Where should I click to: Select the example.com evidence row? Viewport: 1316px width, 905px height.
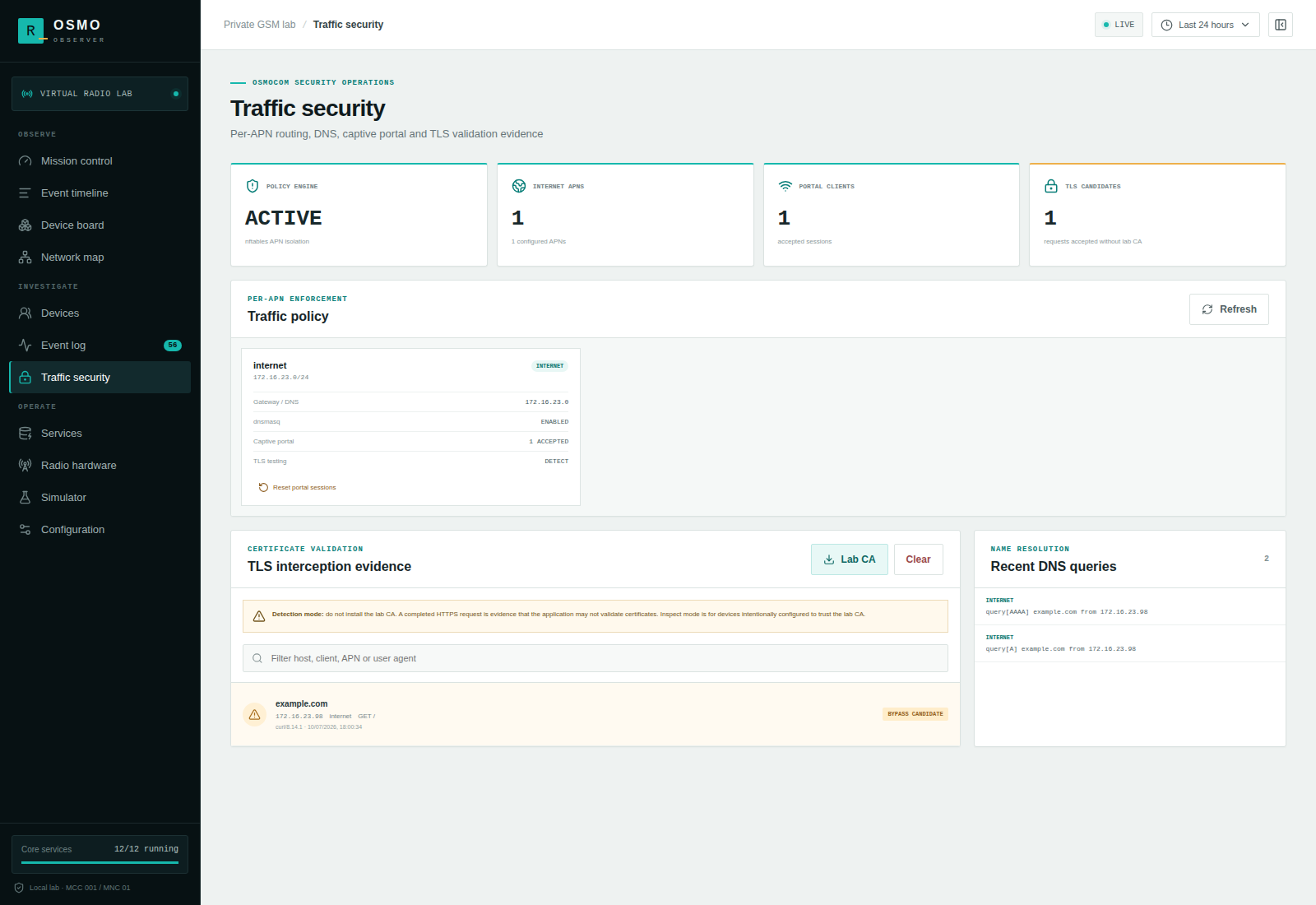point(595,715)
